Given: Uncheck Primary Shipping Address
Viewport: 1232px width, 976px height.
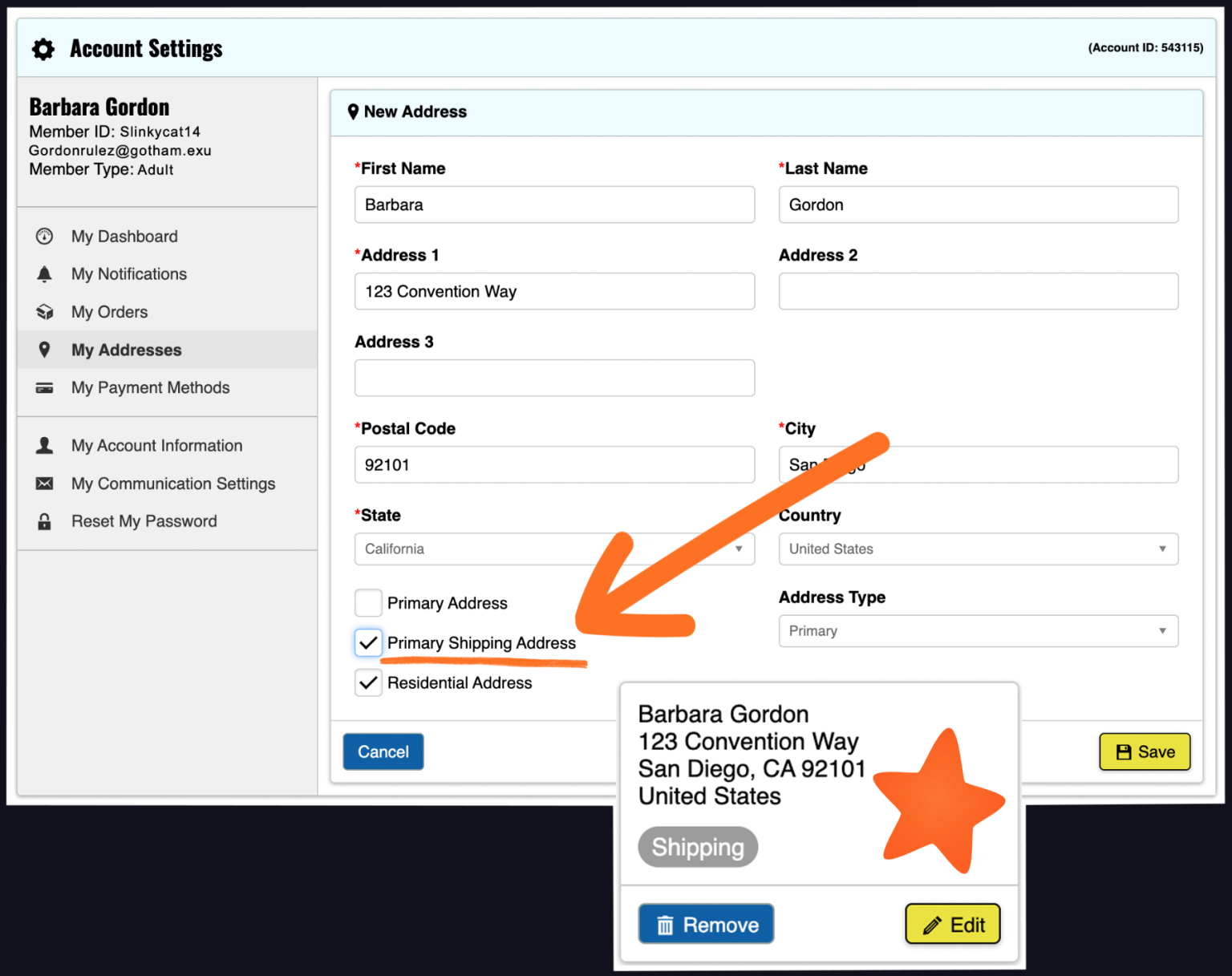Looking at the screenshot, I should coord(367,642).
